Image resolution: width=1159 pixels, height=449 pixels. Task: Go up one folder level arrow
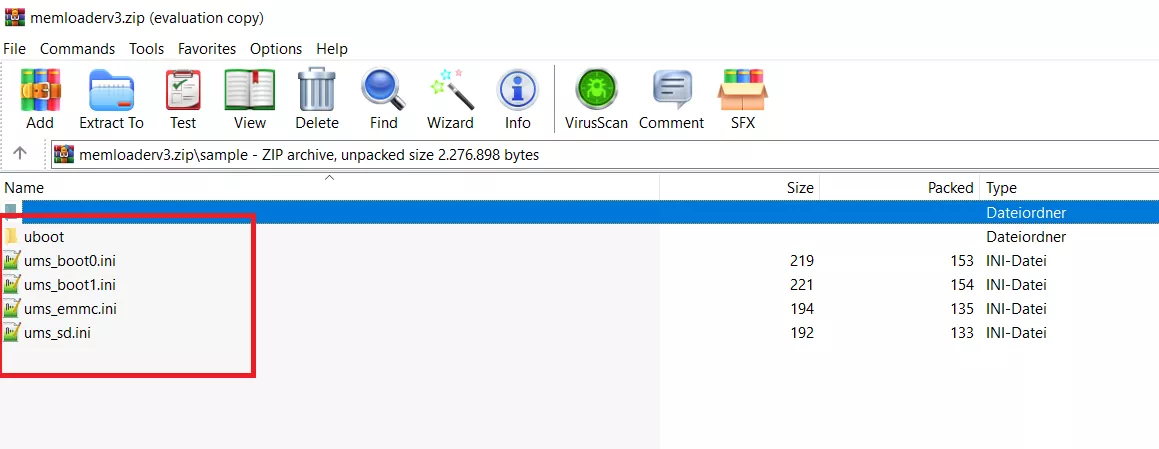[x=19, y=154]
